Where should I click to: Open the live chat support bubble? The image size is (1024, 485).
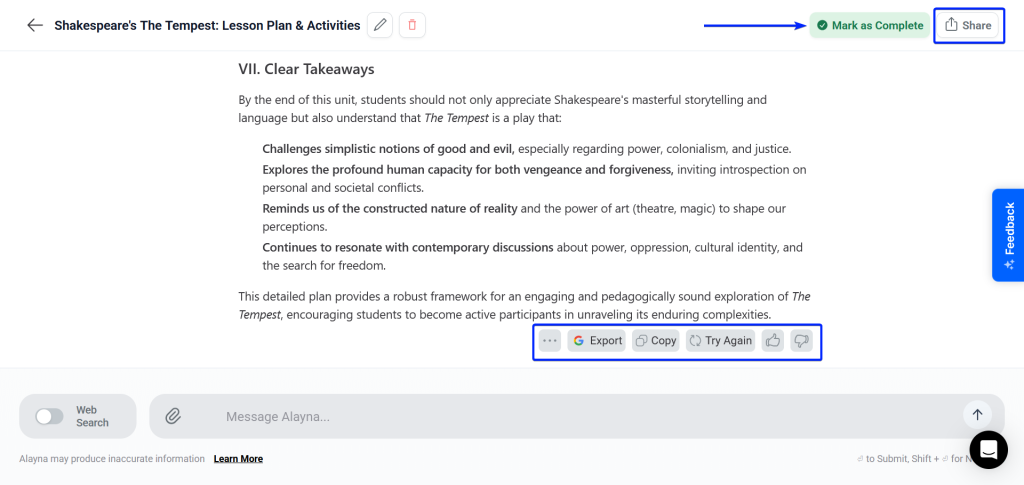tap(988, 450)
